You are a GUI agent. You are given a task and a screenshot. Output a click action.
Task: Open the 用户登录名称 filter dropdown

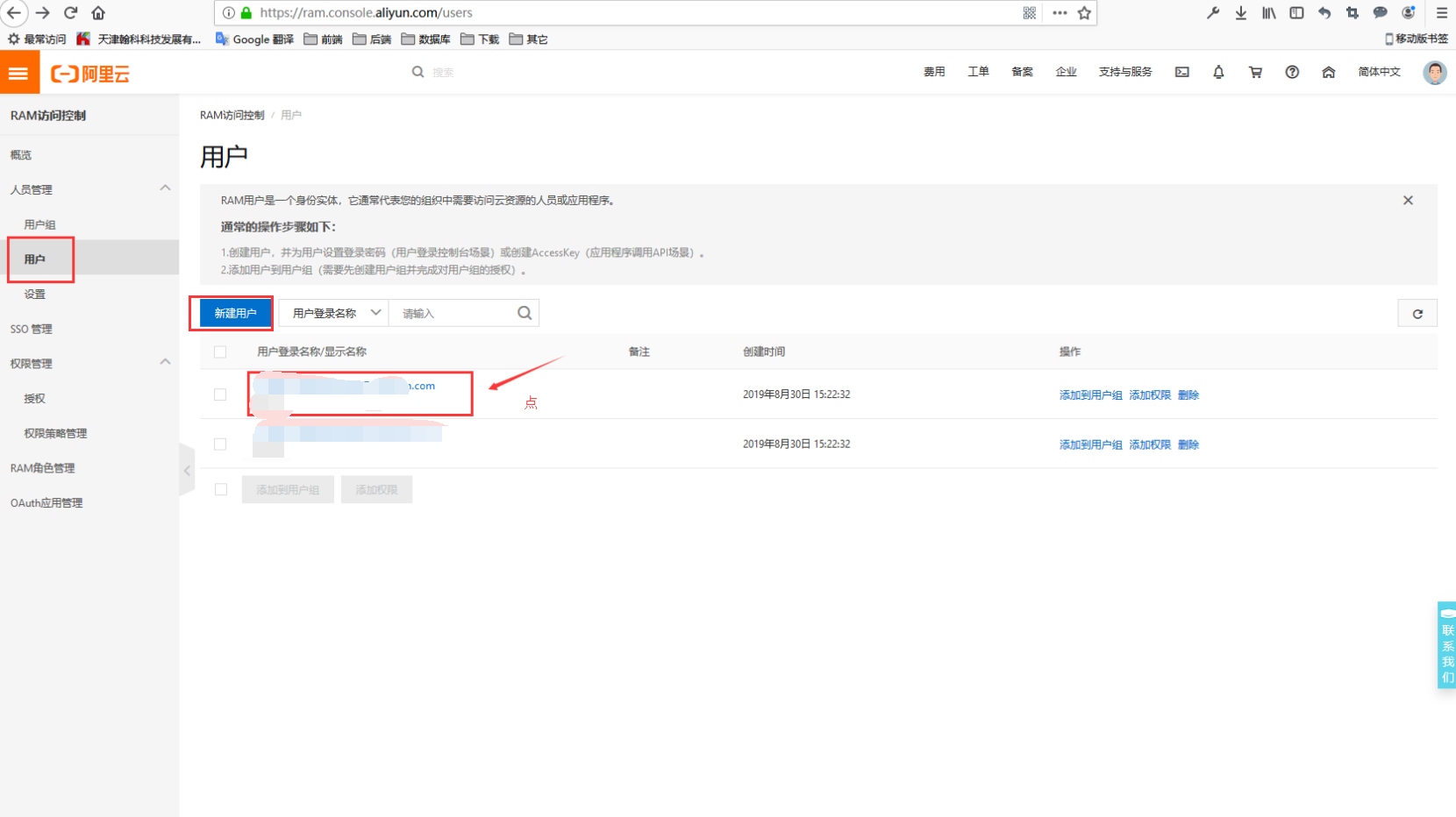[x=334, y=313]
